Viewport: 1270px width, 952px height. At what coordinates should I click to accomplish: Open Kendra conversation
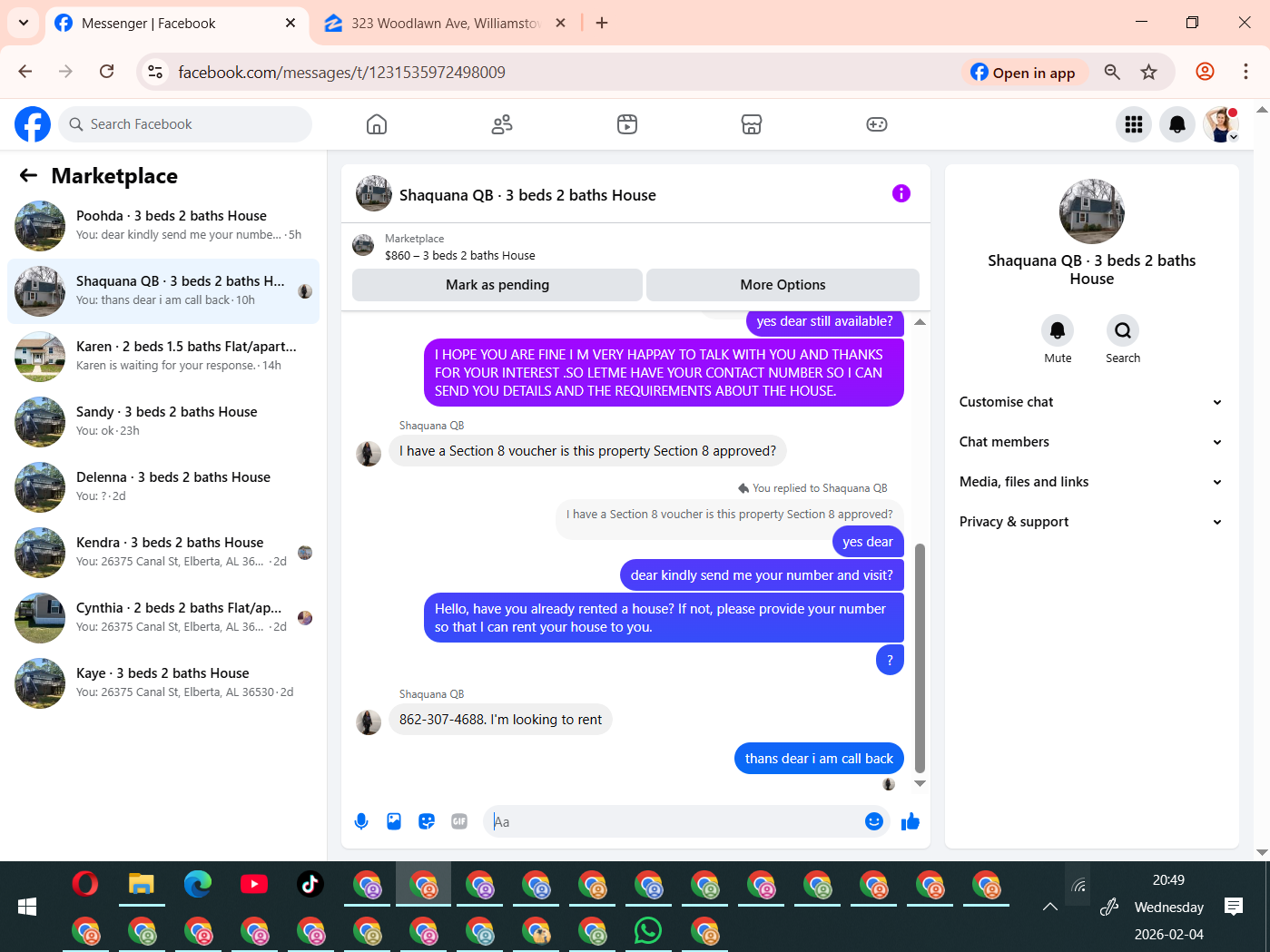[163, 553]
